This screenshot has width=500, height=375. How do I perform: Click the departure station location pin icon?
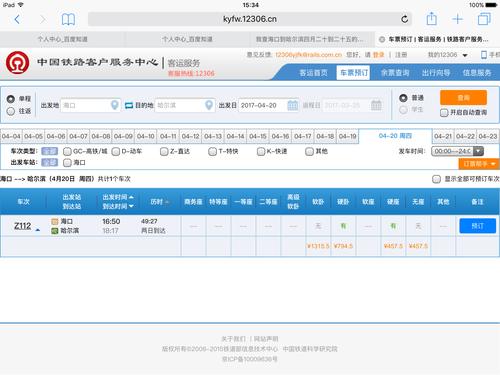click(114, 105)
